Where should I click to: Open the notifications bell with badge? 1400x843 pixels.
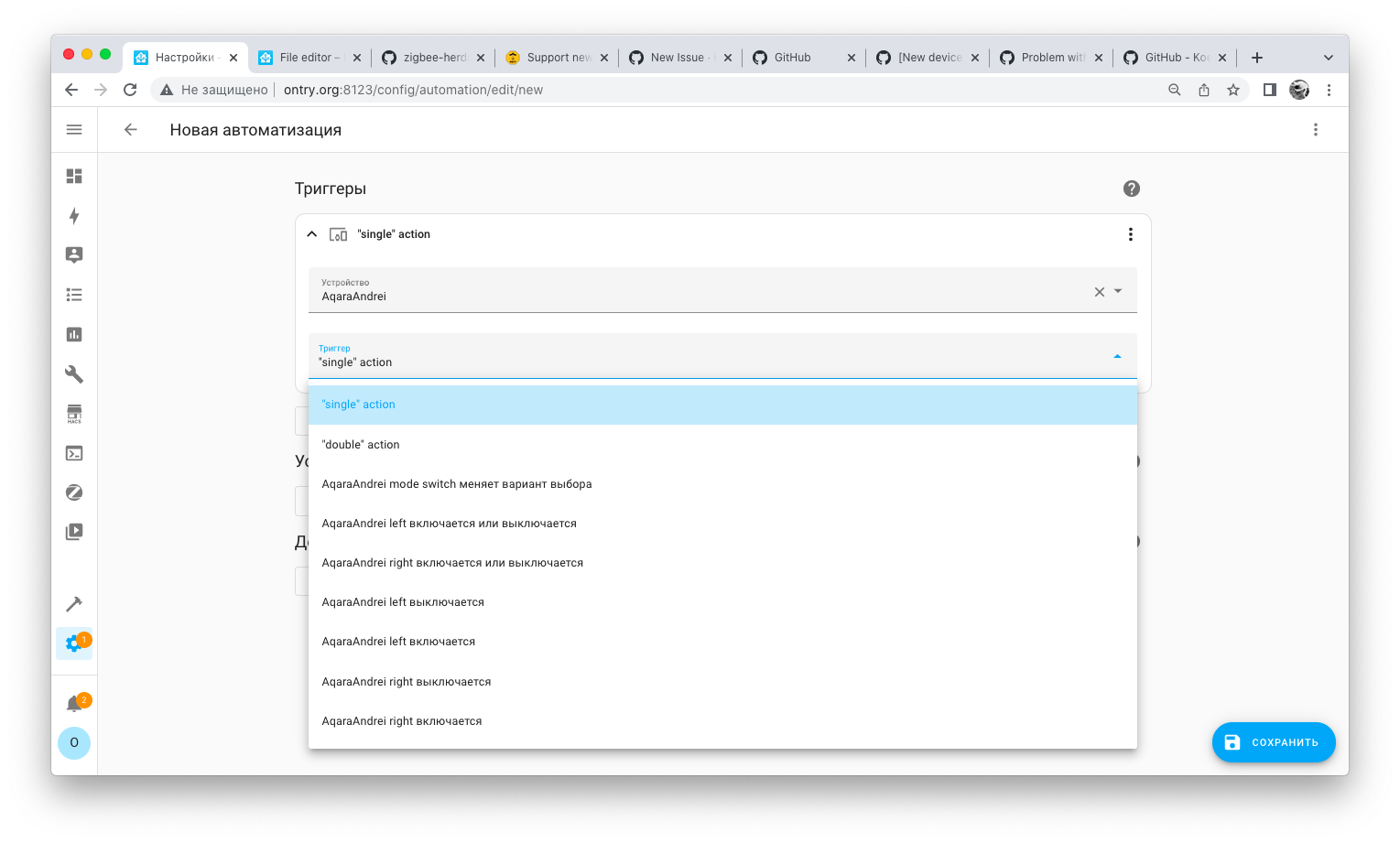coord(74,703)
